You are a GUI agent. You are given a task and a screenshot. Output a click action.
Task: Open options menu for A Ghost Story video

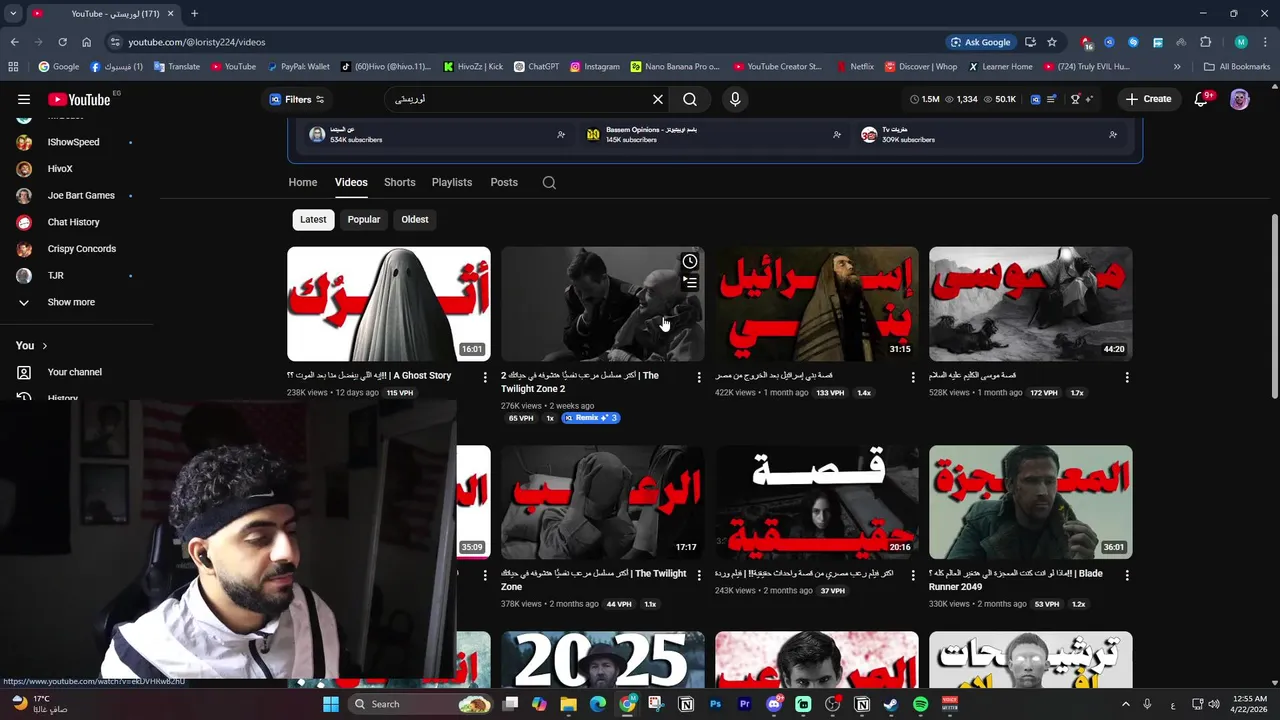tap(485, 377)
